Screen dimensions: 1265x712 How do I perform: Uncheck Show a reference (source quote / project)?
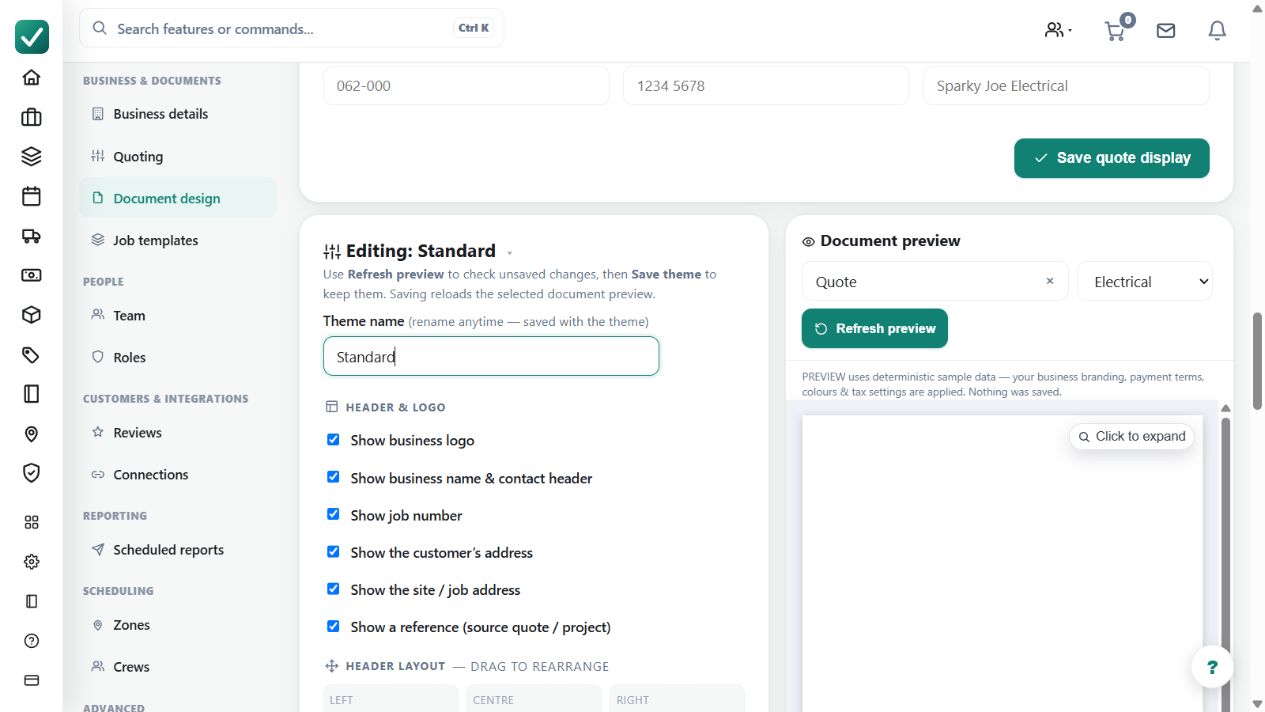[x=333, y=626]
